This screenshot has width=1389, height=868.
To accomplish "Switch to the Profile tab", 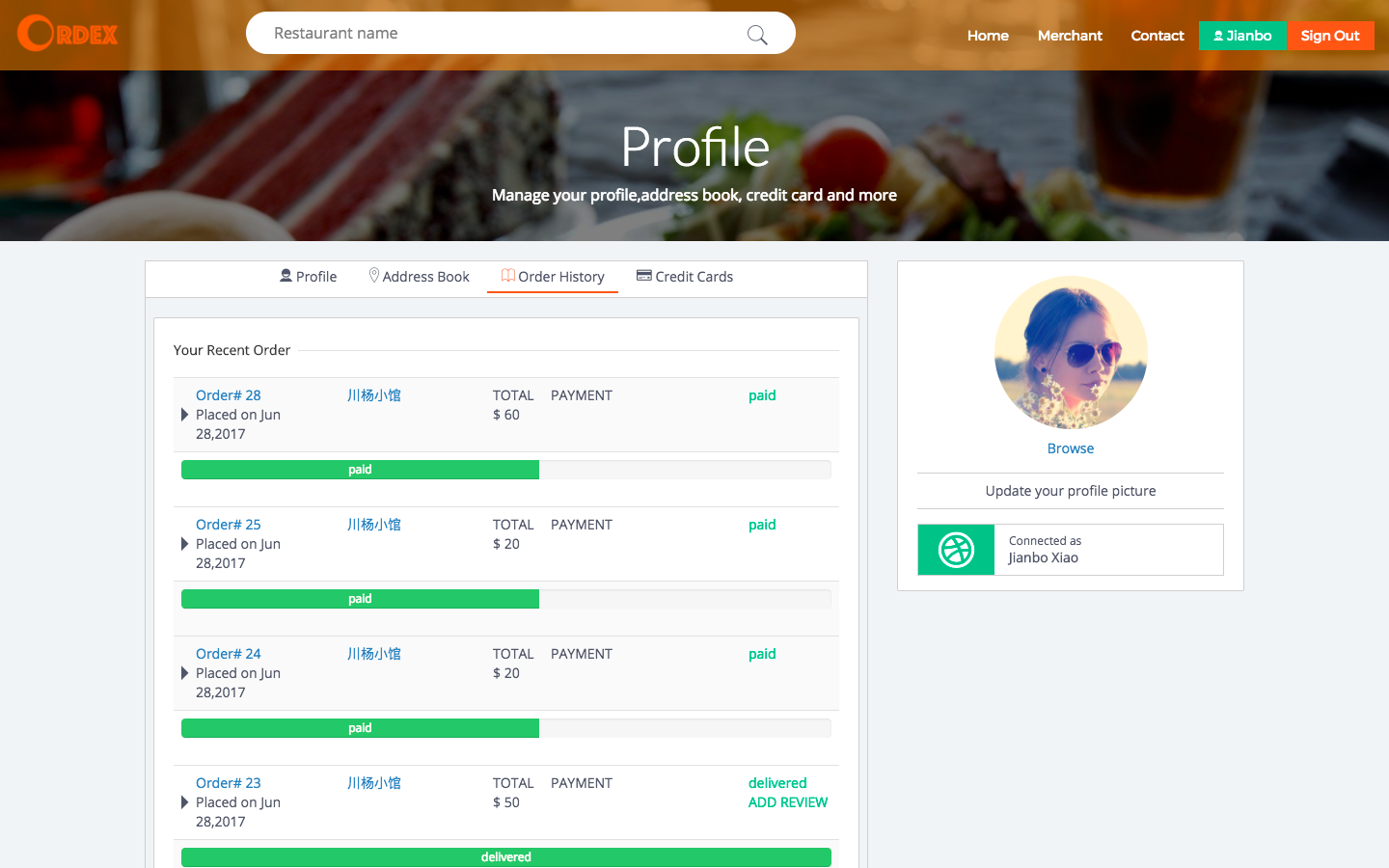I will (308, 277).
